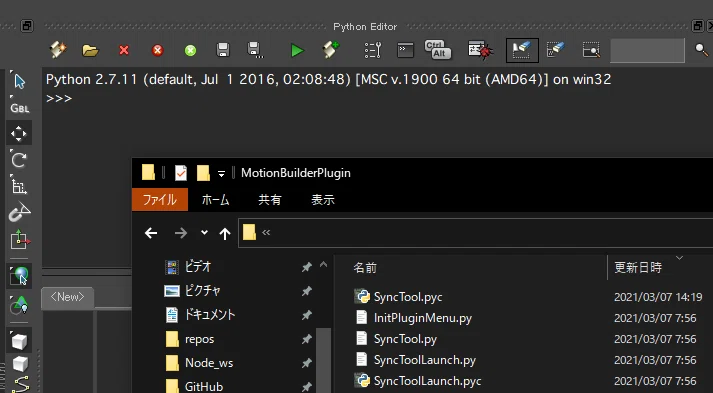Select the SyncTool.pyc file

pyautogui.click(x=408, y=297)
